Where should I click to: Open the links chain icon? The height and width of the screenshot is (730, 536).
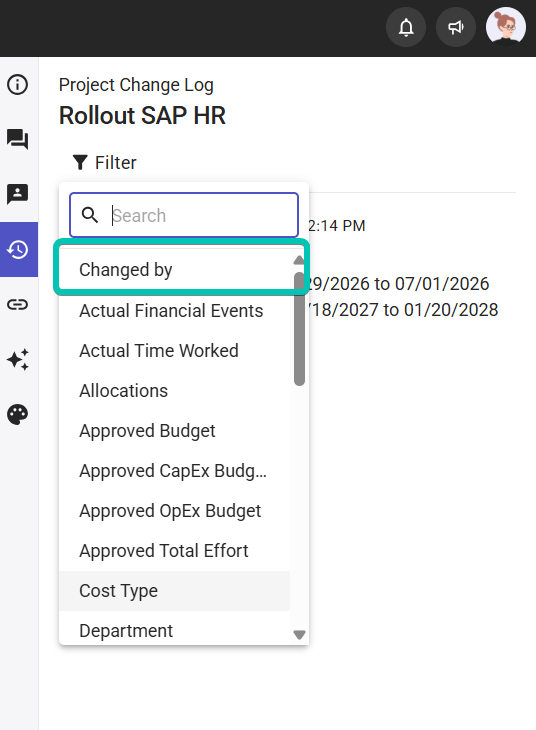point(18,304)
